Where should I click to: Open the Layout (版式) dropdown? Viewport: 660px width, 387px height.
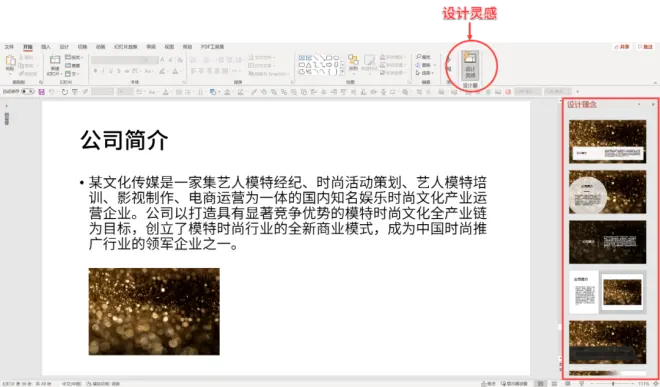(74, 57)
